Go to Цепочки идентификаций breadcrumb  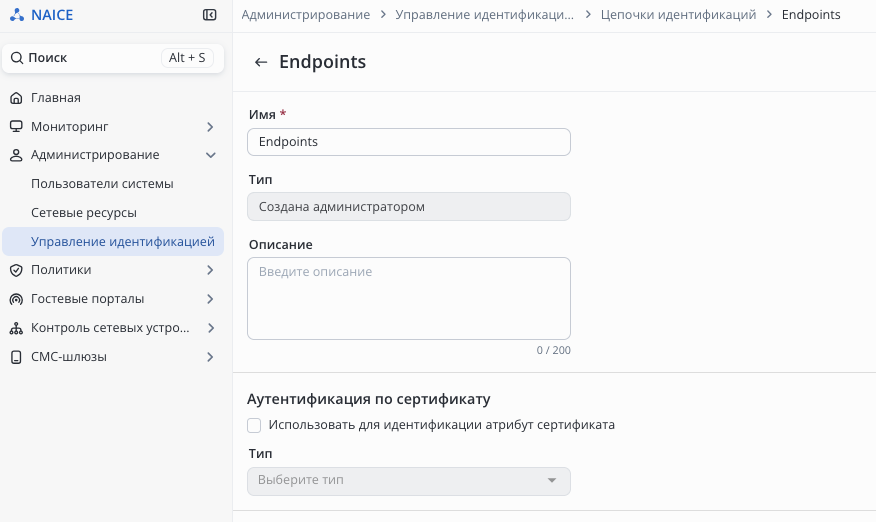(678, 15)
